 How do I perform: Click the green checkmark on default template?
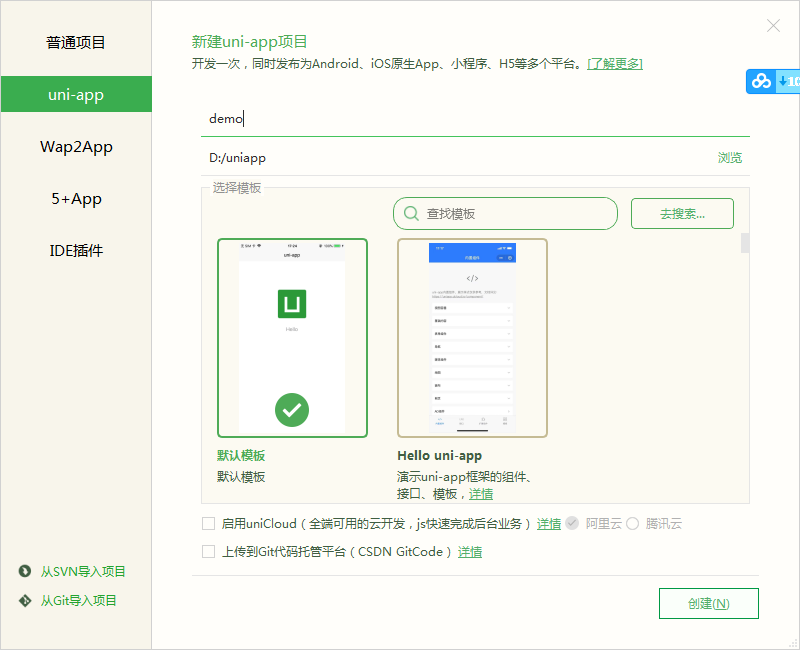(292, 410)
